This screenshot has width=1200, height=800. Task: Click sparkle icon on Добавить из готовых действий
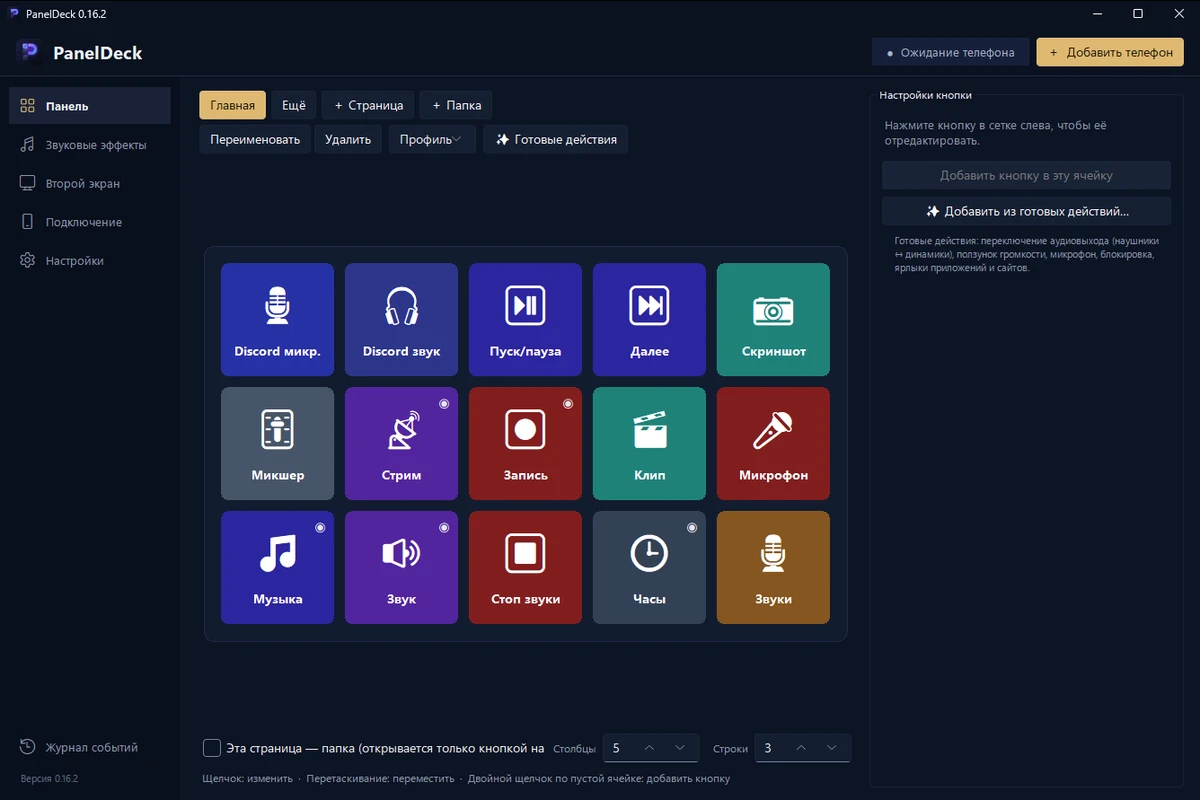pos(932,211)
